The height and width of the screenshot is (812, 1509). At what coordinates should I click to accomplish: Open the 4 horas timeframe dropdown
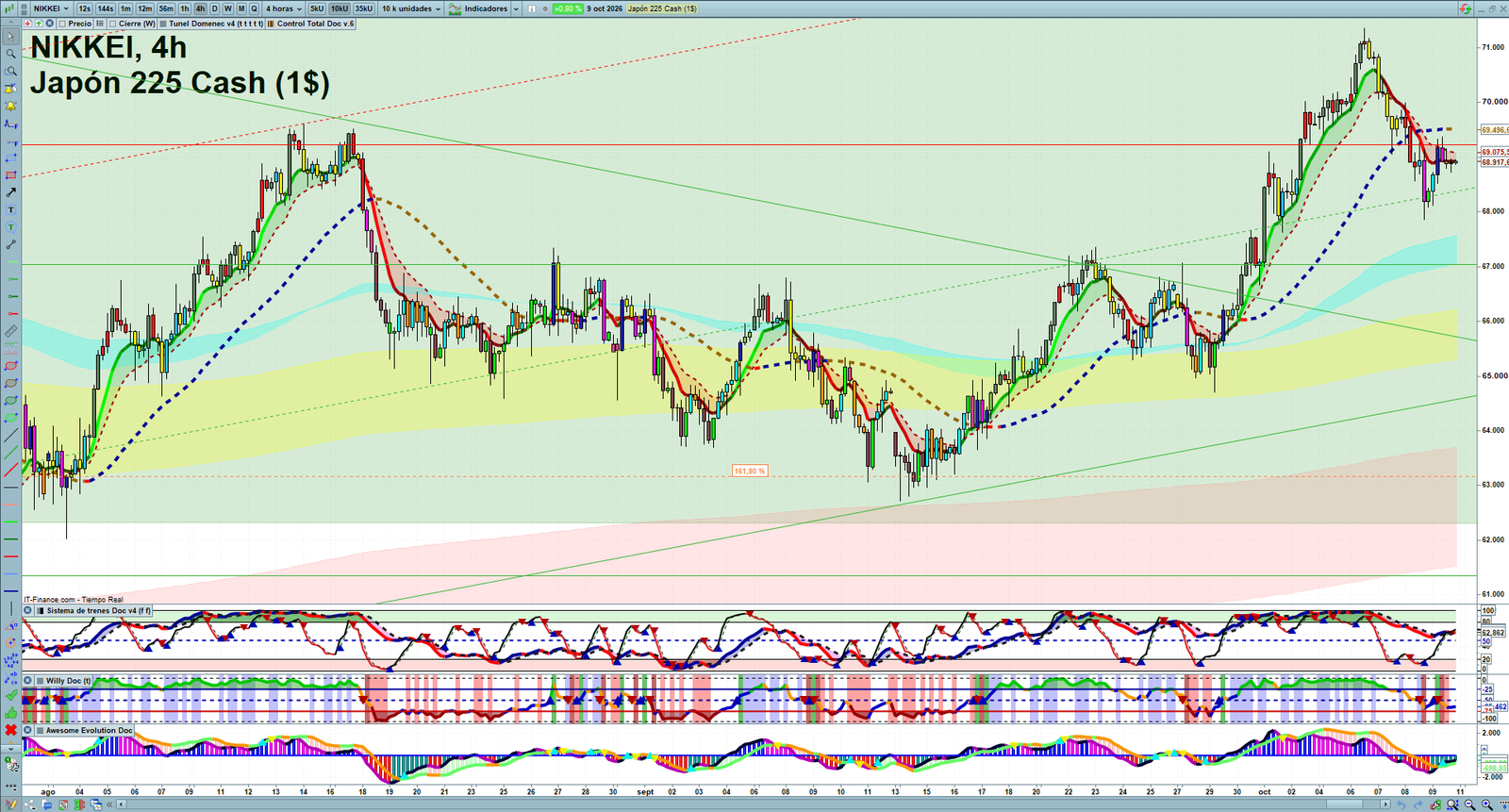tap(283, 8)
